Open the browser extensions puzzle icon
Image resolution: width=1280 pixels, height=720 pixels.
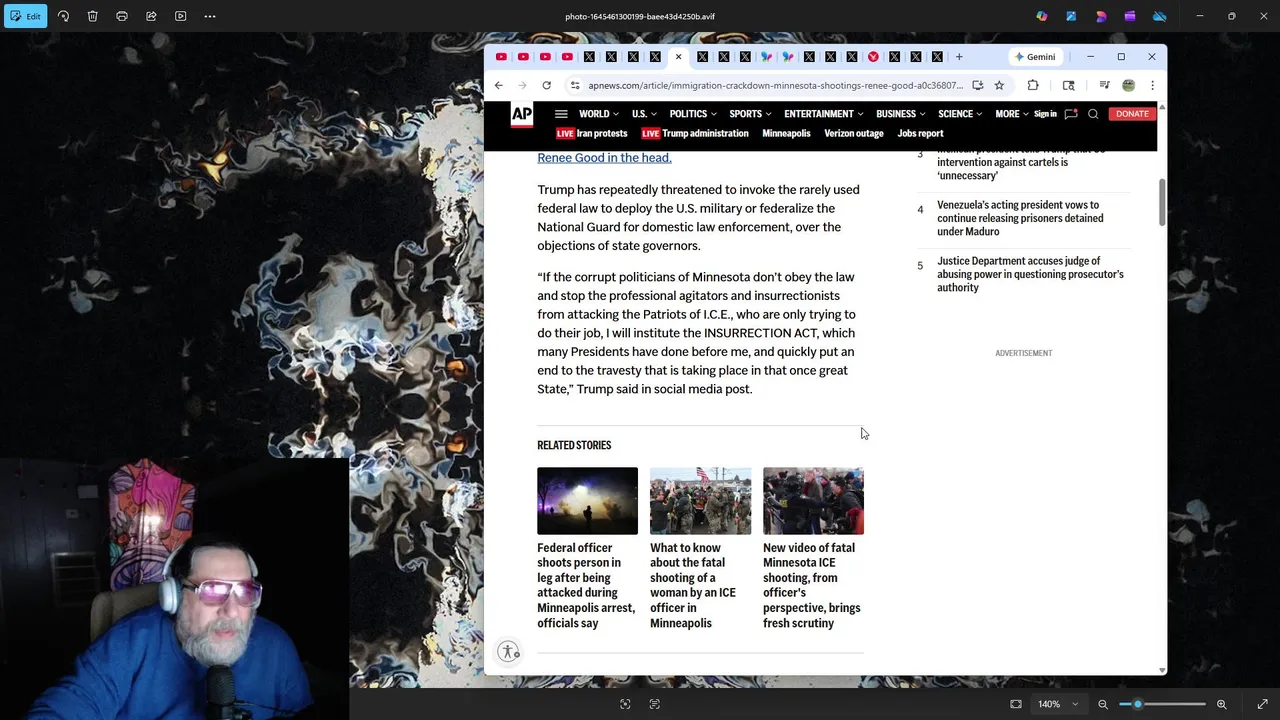(1033, 85)
